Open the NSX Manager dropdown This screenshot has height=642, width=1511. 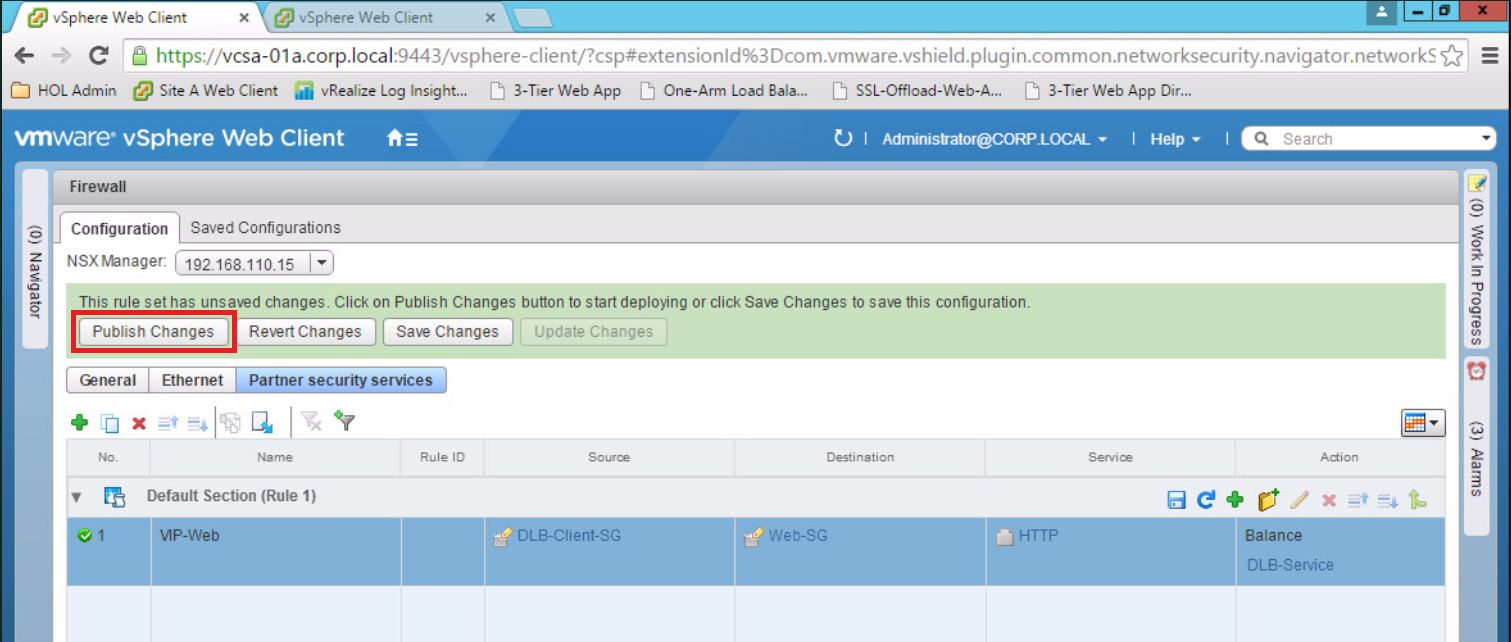321,264
